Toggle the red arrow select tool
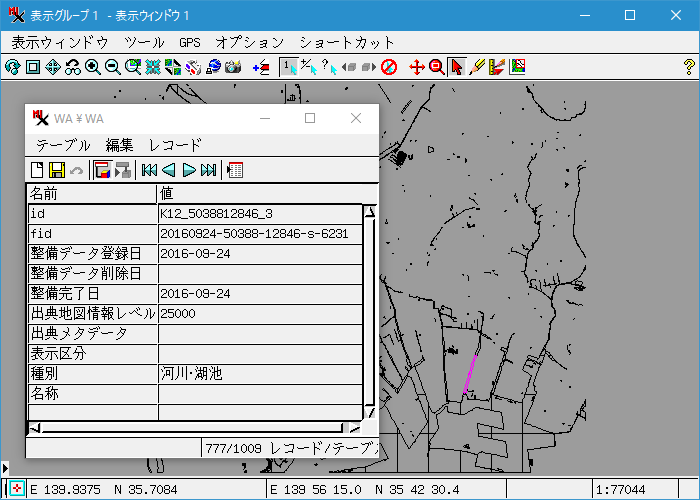 (x=457, y=67)
